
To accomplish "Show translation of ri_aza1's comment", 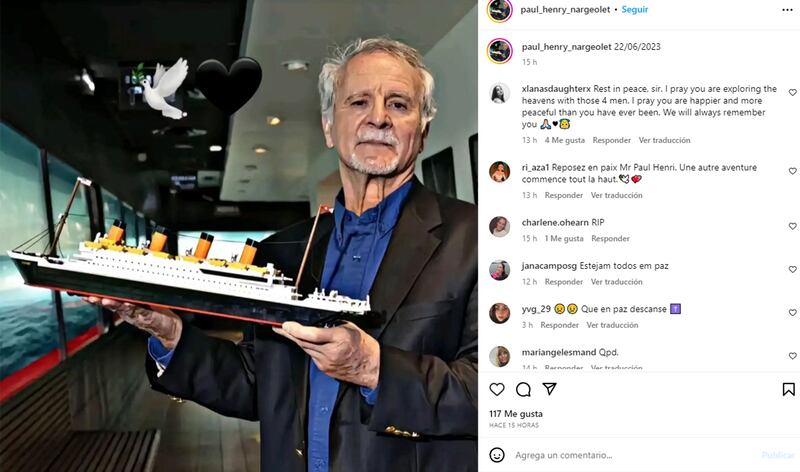I will [x=616, y=195].
